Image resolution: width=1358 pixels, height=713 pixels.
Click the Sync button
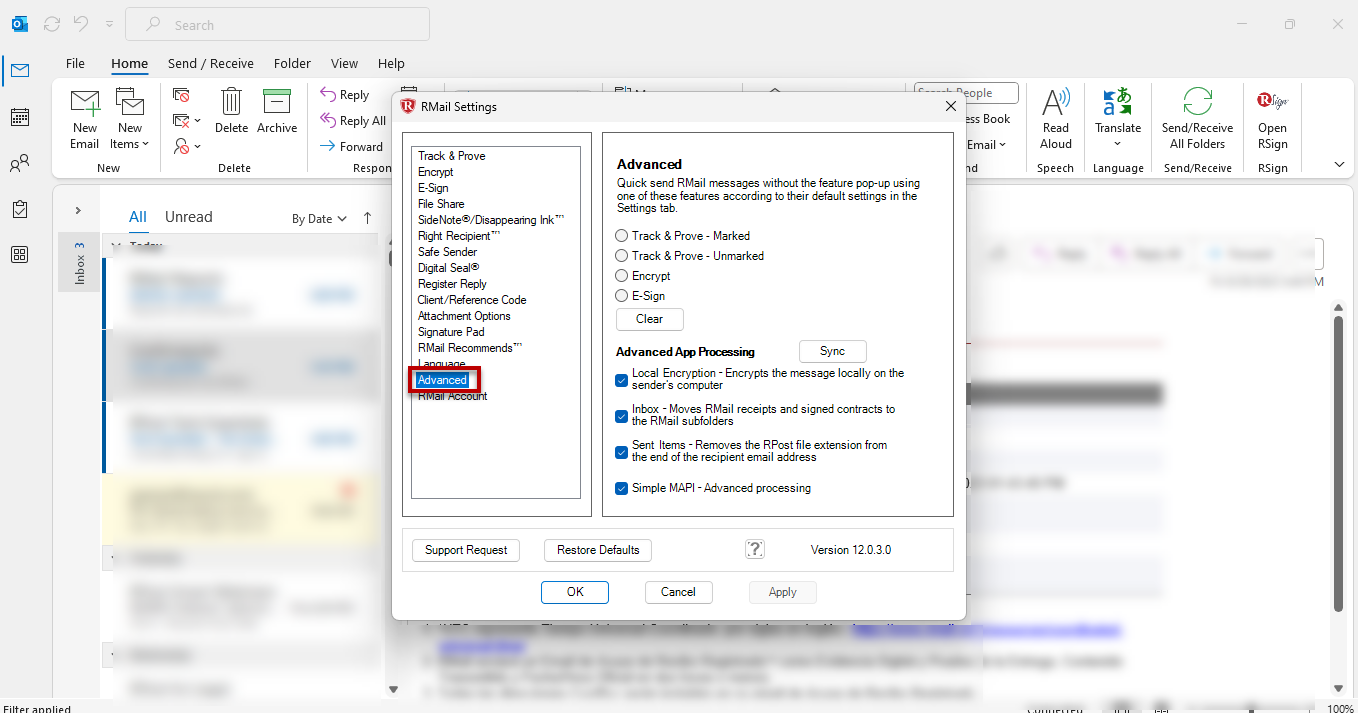click(x=833, y=351)
